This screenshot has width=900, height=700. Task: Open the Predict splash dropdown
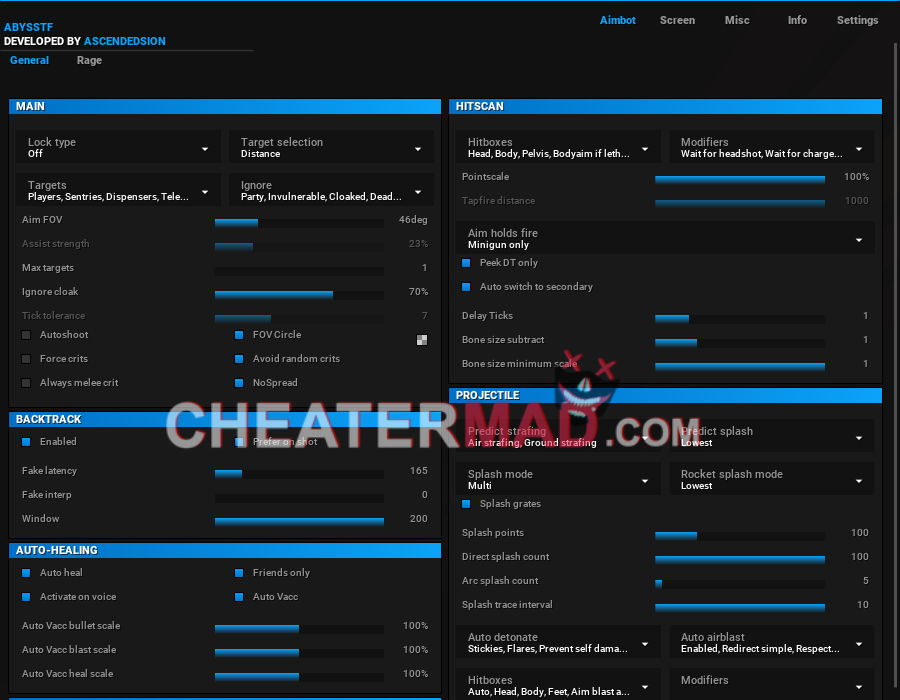(771, 437)
